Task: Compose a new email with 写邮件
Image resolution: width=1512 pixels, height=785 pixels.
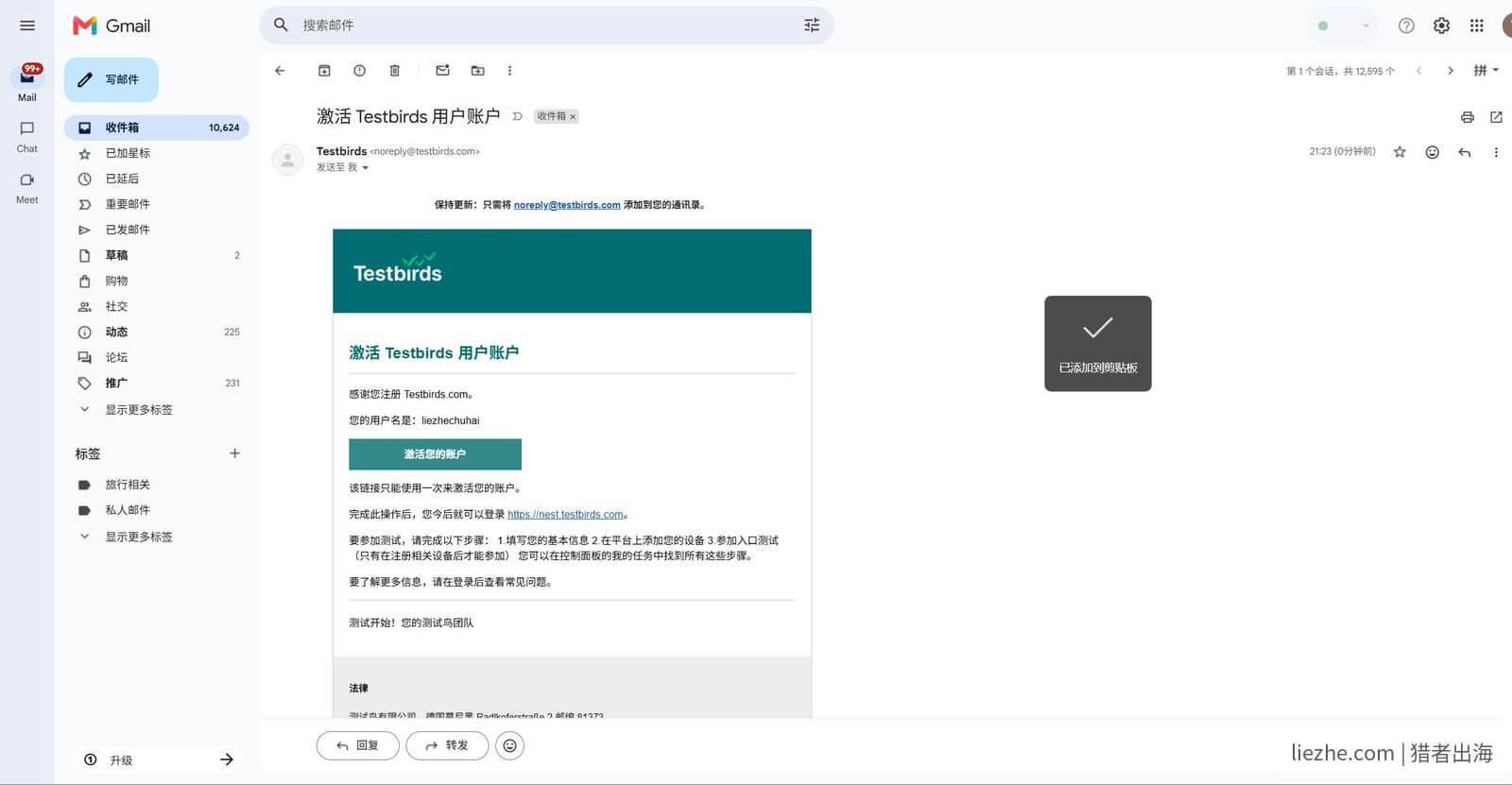Action: (112, 79)
